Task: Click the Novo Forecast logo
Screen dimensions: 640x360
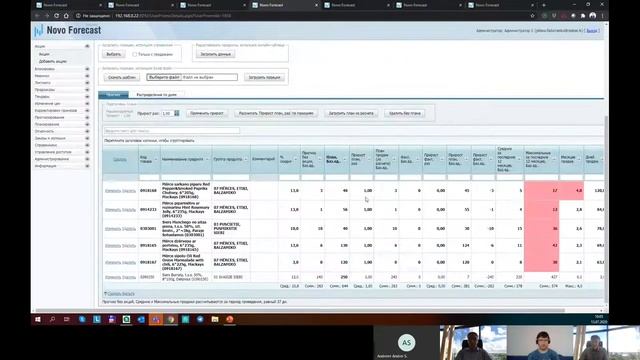Action: point(68,30)
